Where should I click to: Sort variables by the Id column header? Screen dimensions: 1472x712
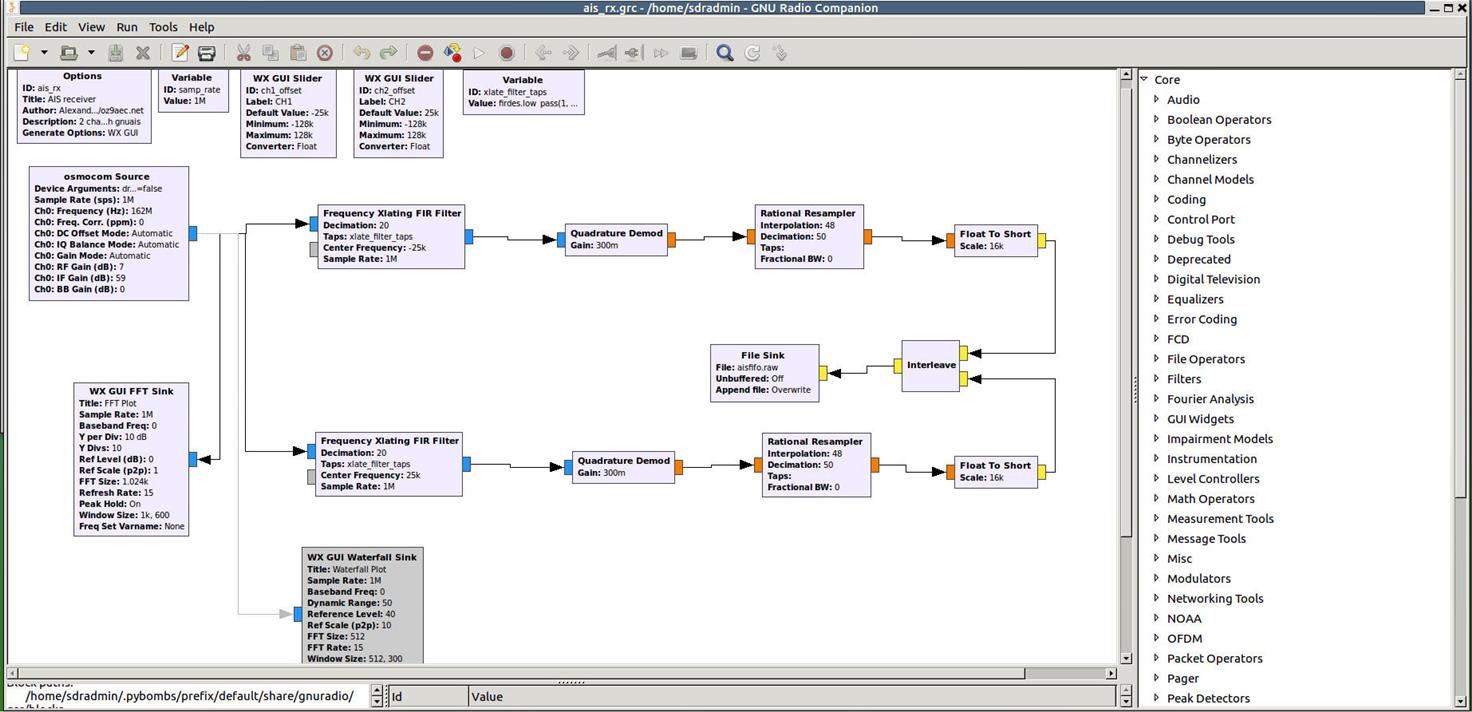(427, 696)
